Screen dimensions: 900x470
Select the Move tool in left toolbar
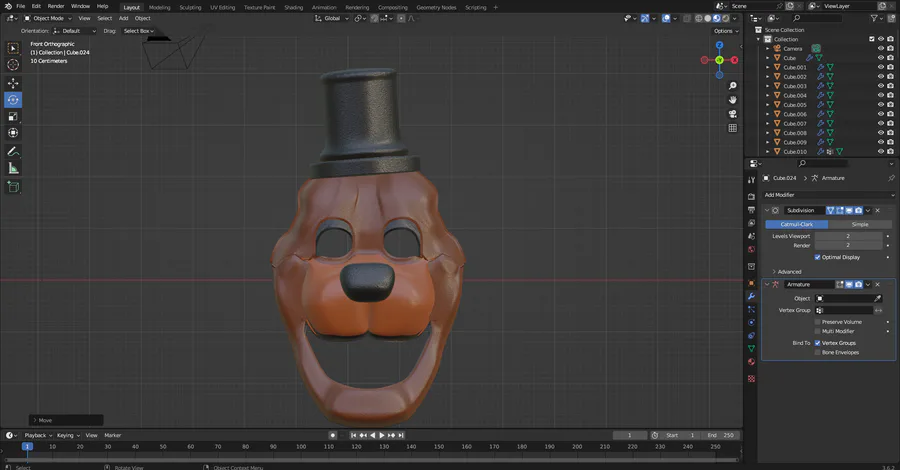pos(13,83)
